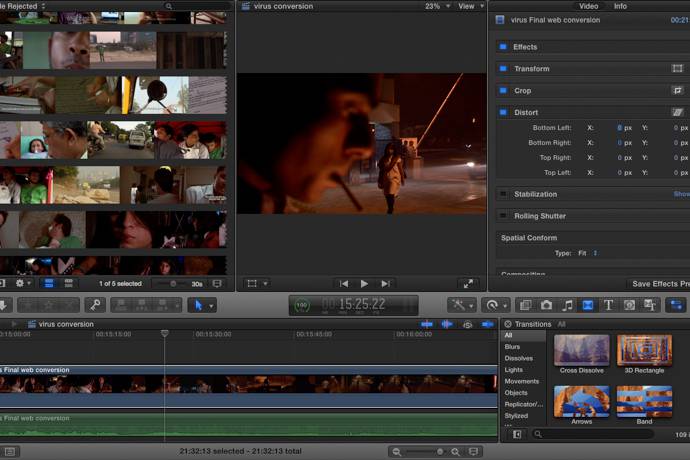Switch to the Info inspector tab
This screenshot has height=460, width=690.
[x=620, y=6]
